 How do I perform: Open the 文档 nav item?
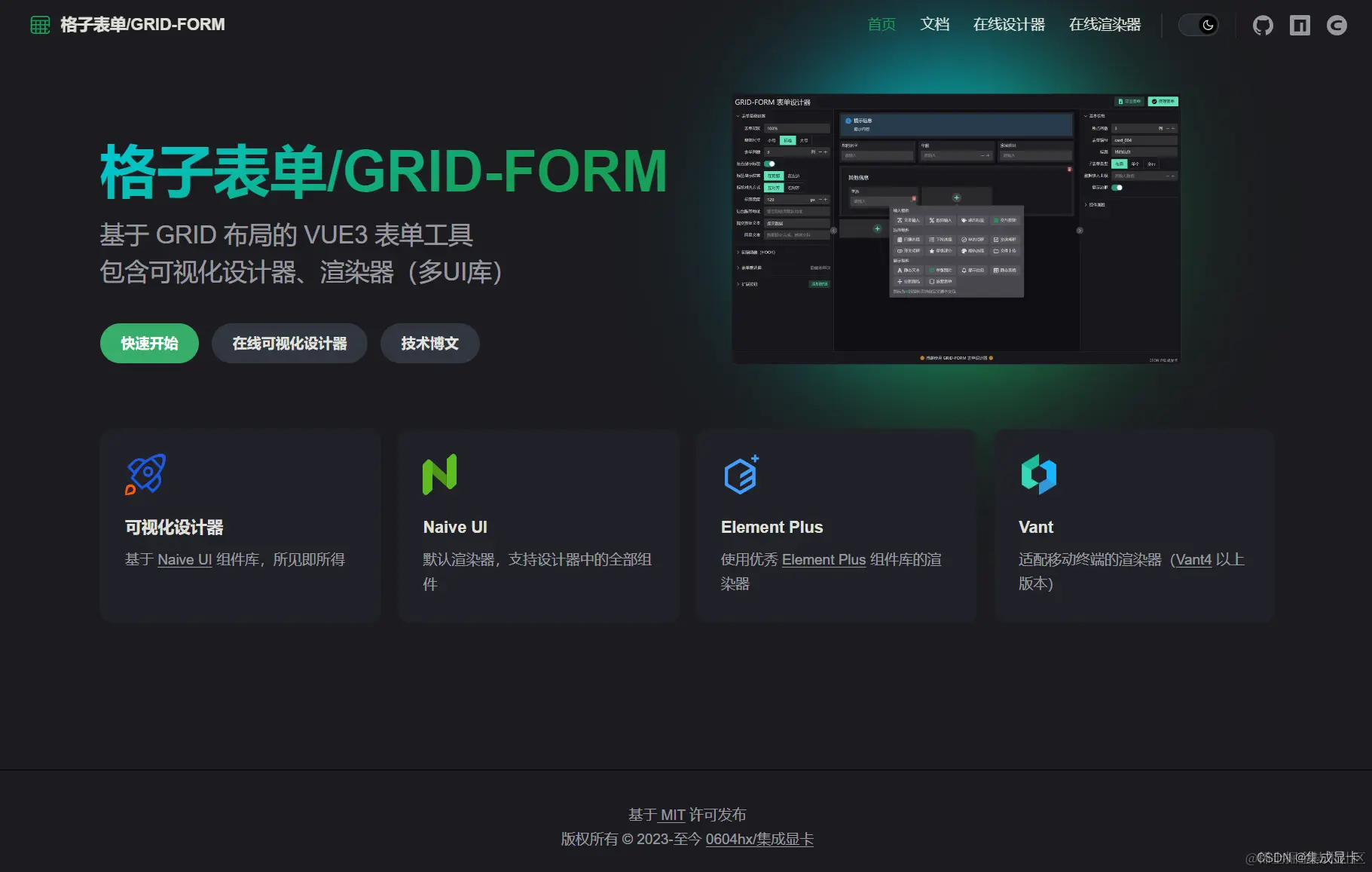934,25
